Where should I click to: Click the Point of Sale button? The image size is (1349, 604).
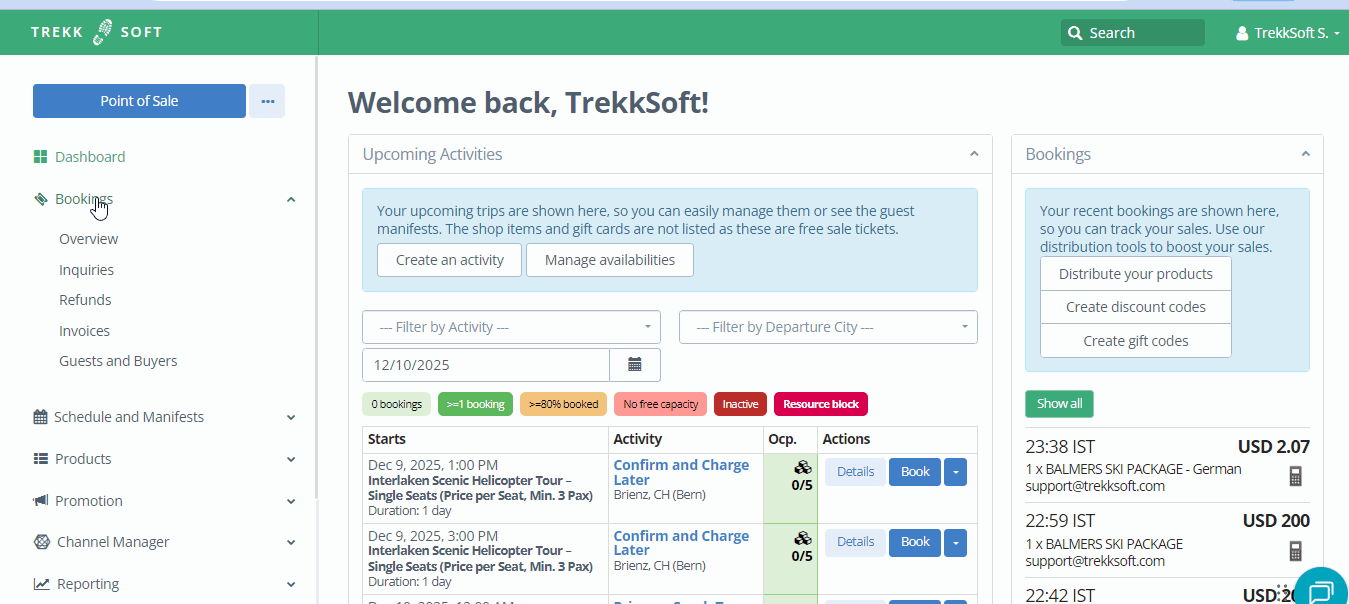[139, 101]
